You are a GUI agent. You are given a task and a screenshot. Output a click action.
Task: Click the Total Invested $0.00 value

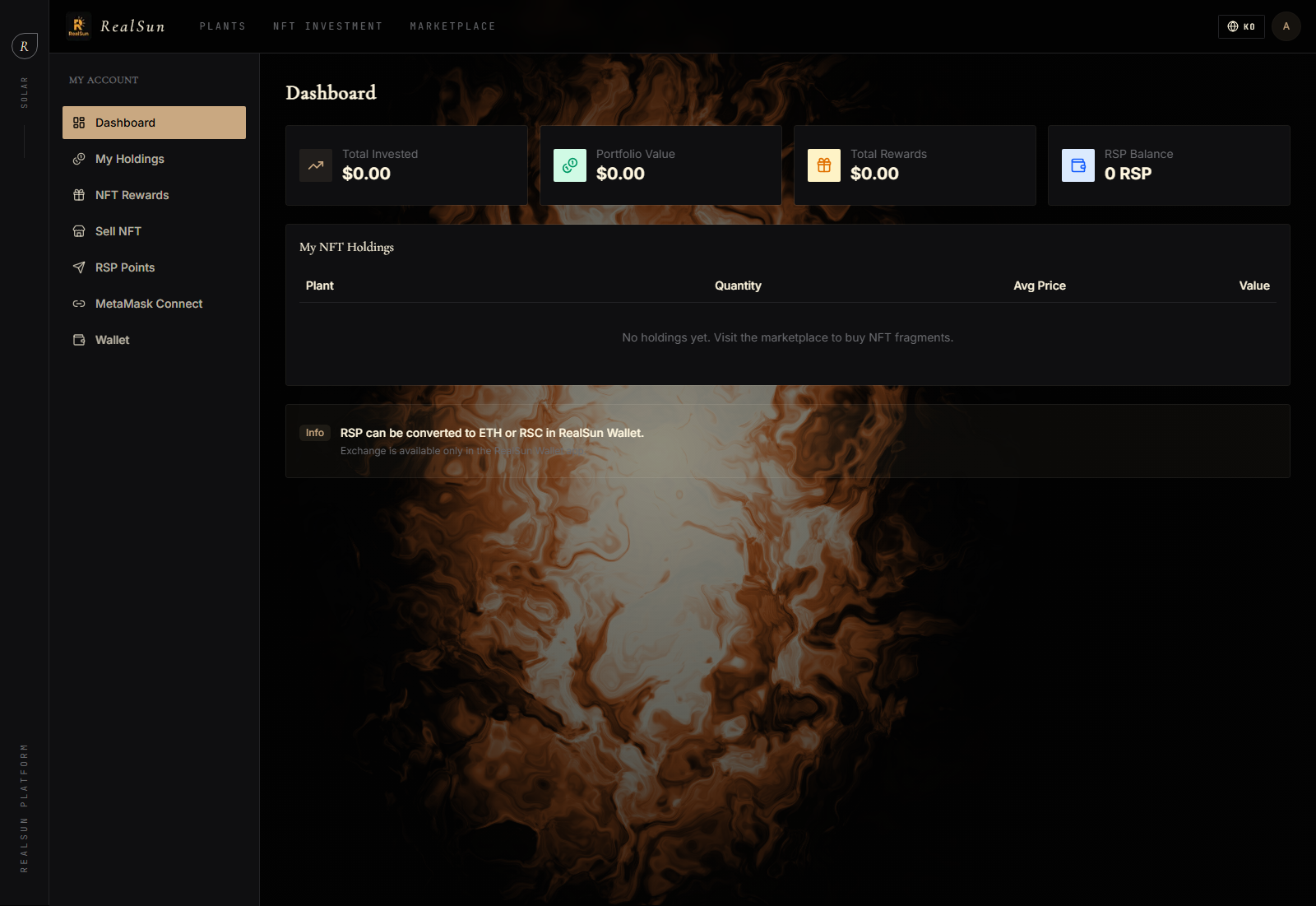[x=366, y=174]
